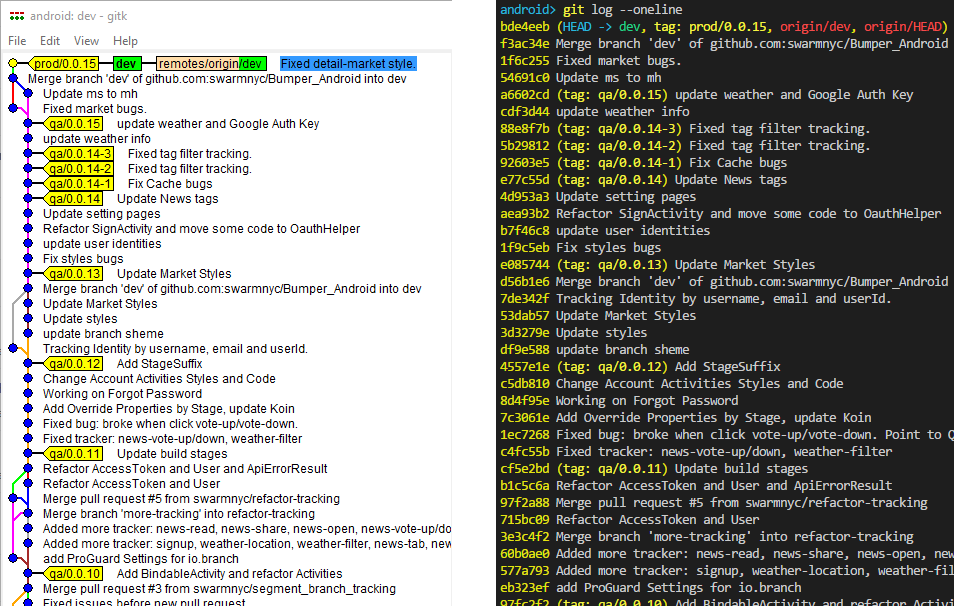Select commit 'Refactor AccessToken and User and ApiErrorResult' in gitk

pyautogui.click(x=185, y=468)
